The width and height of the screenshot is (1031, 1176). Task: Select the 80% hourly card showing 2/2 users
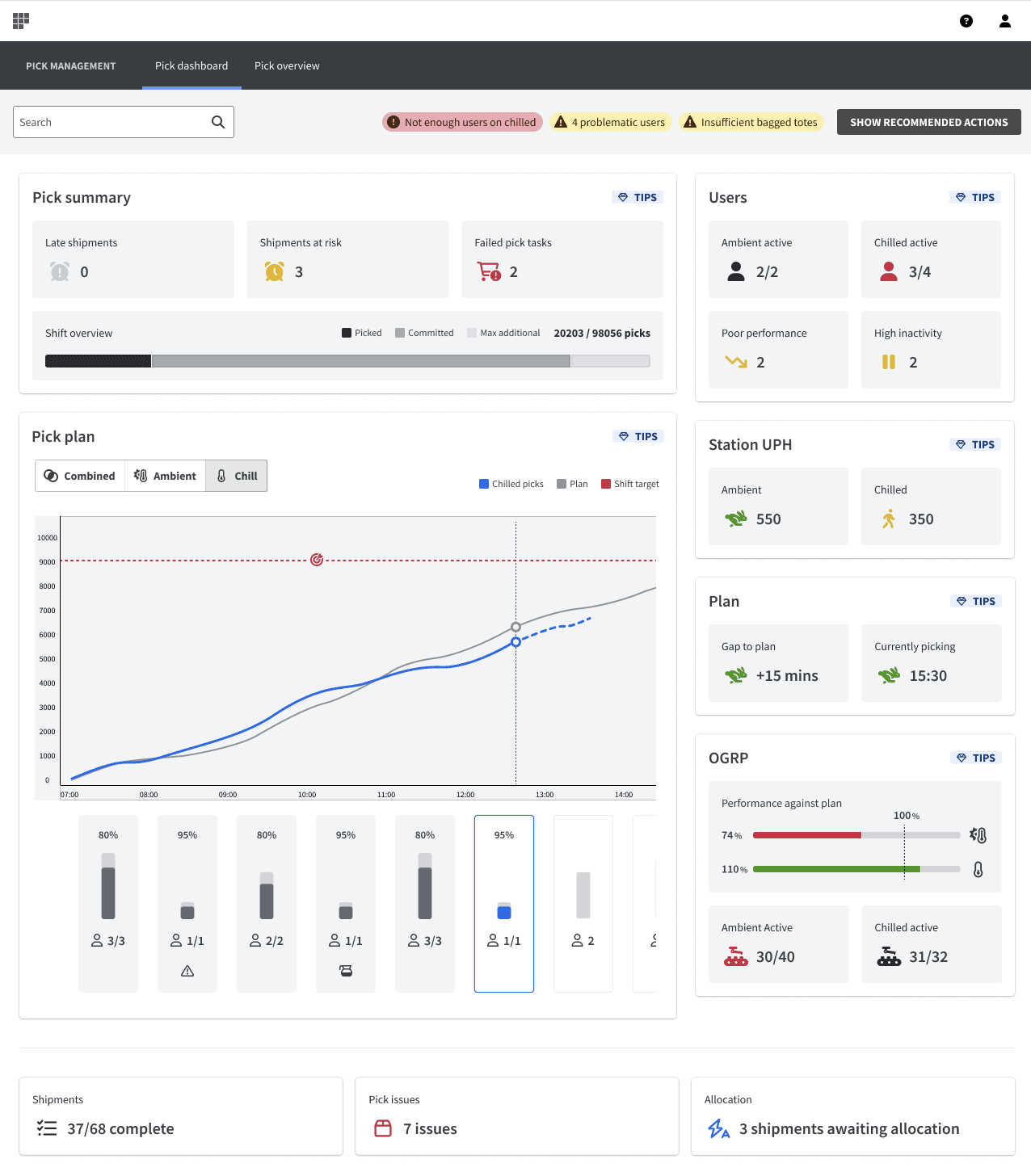coord(267,904)
